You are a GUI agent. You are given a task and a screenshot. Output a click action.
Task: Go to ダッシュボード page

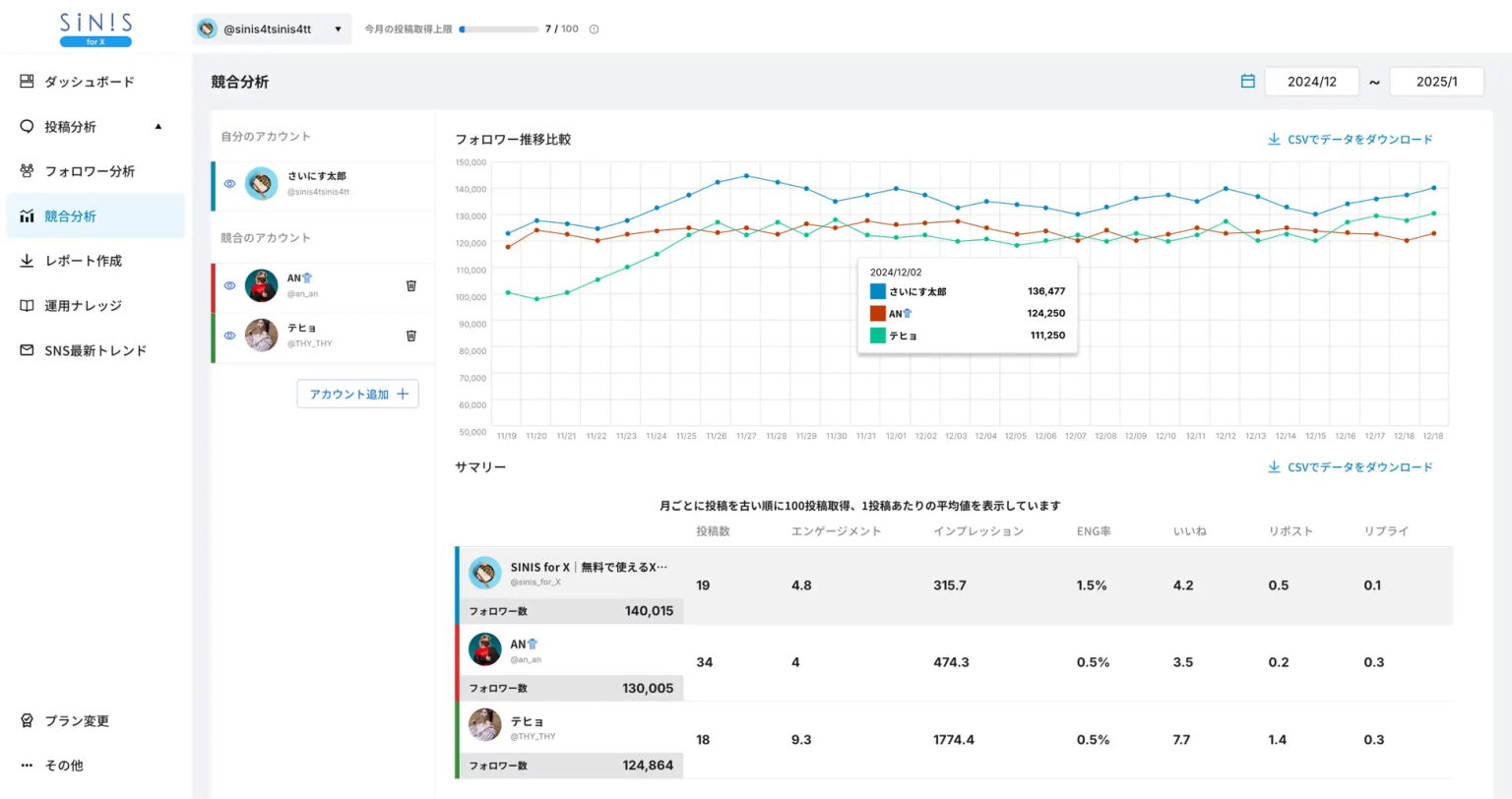click(89, 82)
